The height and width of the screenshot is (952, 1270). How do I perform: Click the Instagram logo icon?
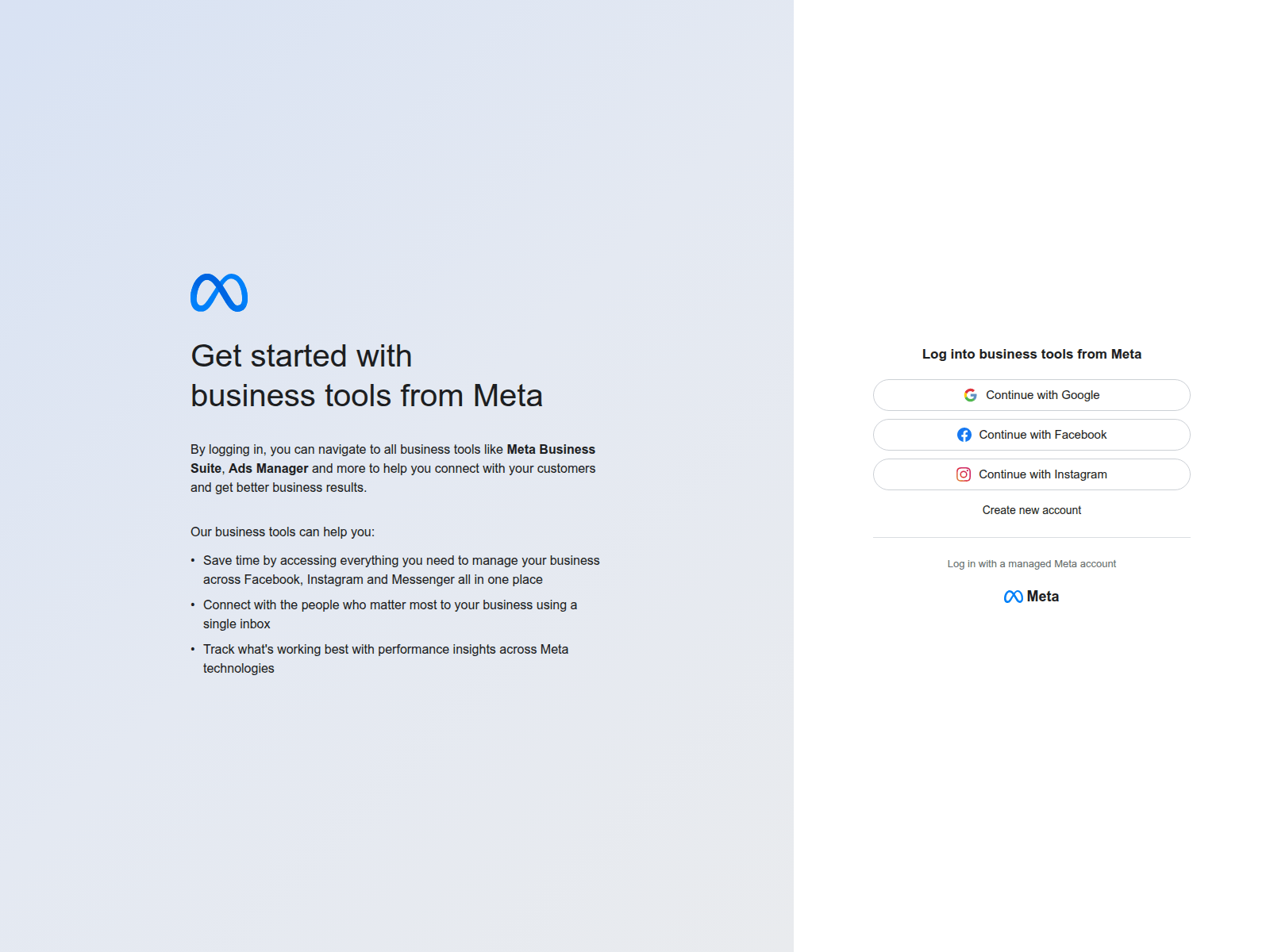click(964, 474)
